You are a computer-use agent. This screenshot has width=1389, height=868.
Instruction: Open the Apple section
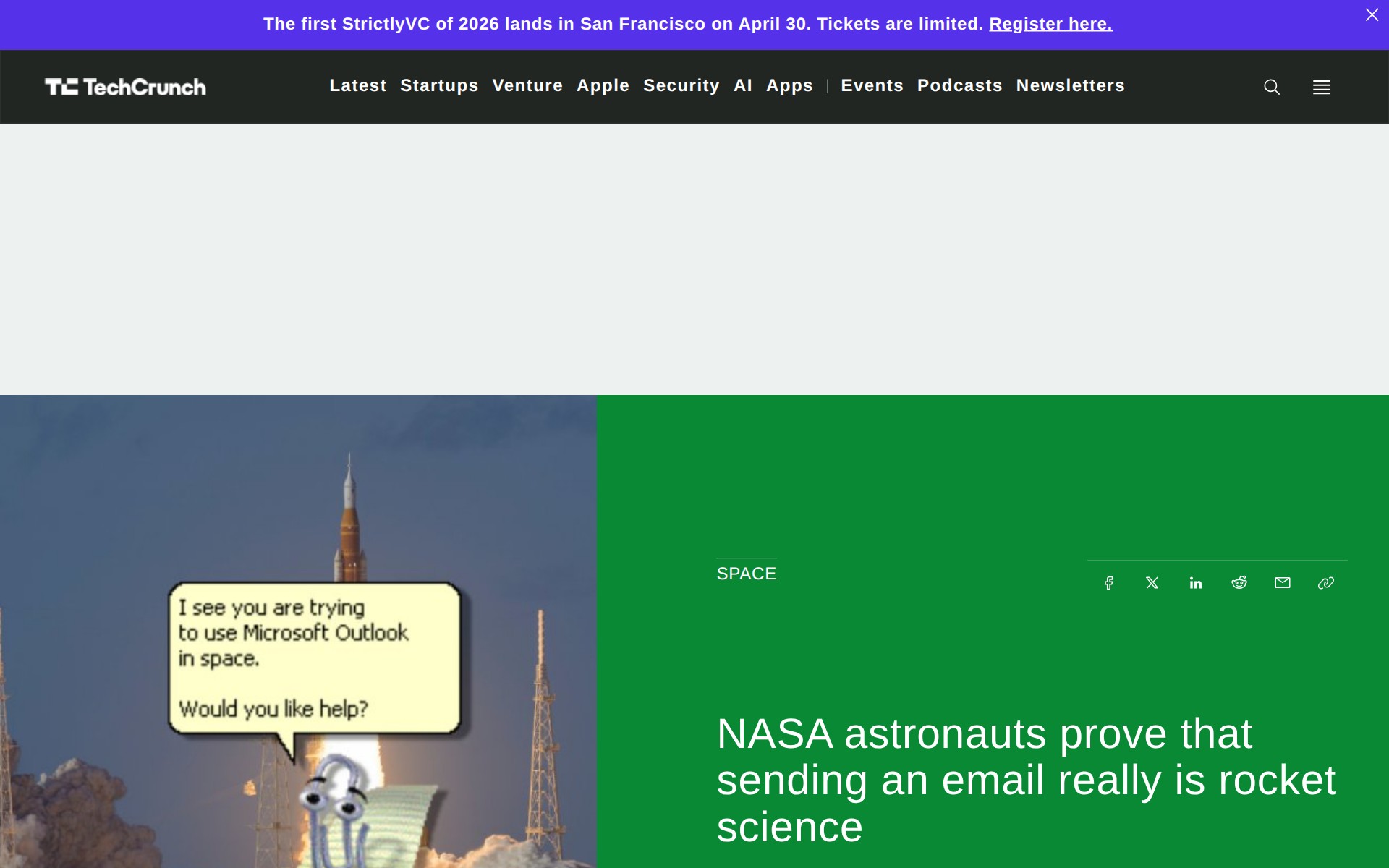click(603, 85)
